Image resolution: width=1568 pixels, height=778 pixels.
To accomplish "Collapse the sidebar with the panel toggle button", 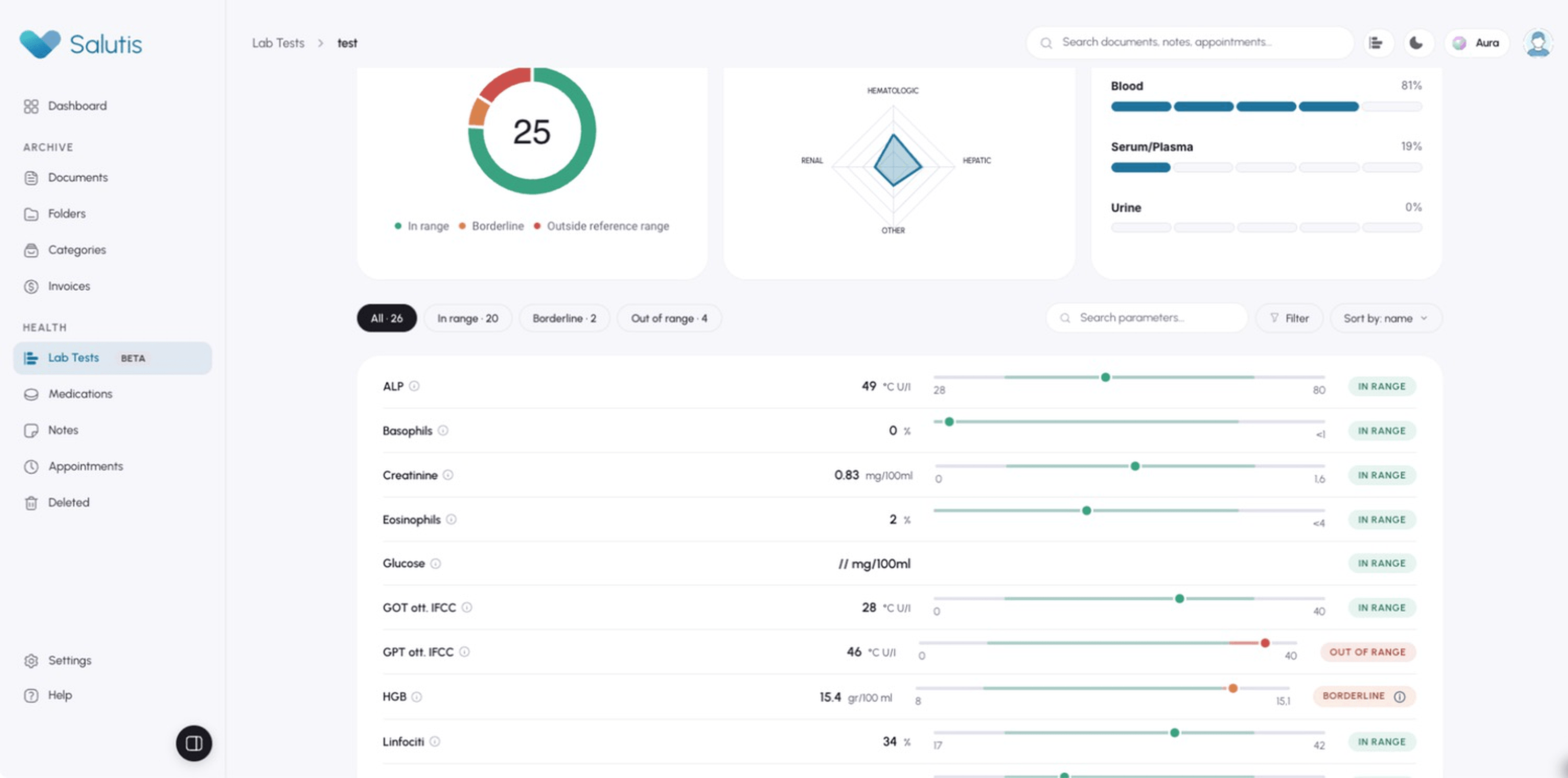I will (x=193, y=742).
